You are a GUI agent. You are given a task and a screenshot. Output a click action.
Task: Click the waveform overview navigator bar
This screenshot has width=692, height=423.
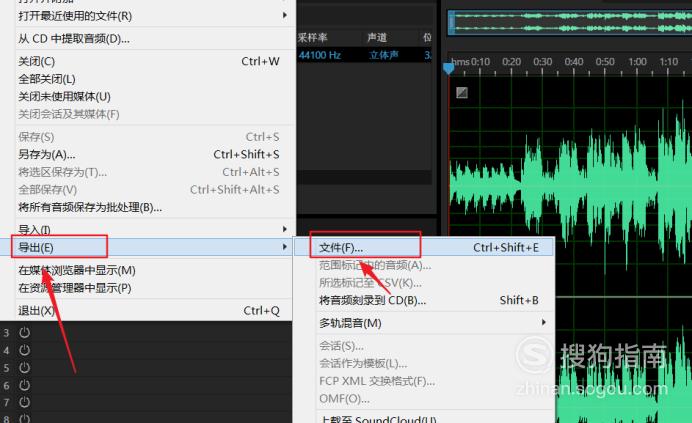570,22
